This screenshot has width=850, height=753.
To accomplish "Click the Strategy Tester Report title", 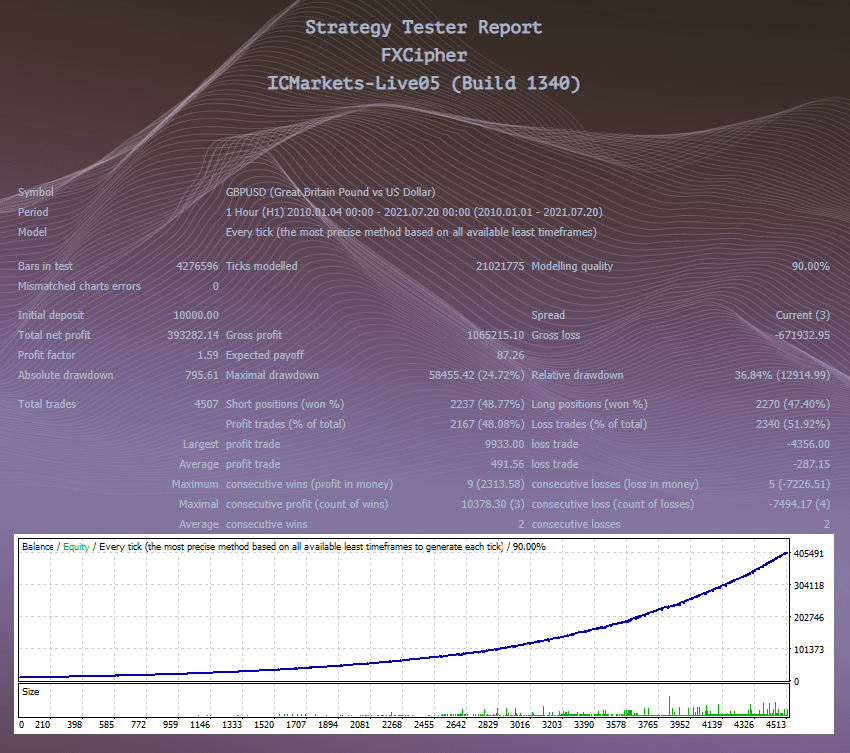I will (x=424, y=27).
